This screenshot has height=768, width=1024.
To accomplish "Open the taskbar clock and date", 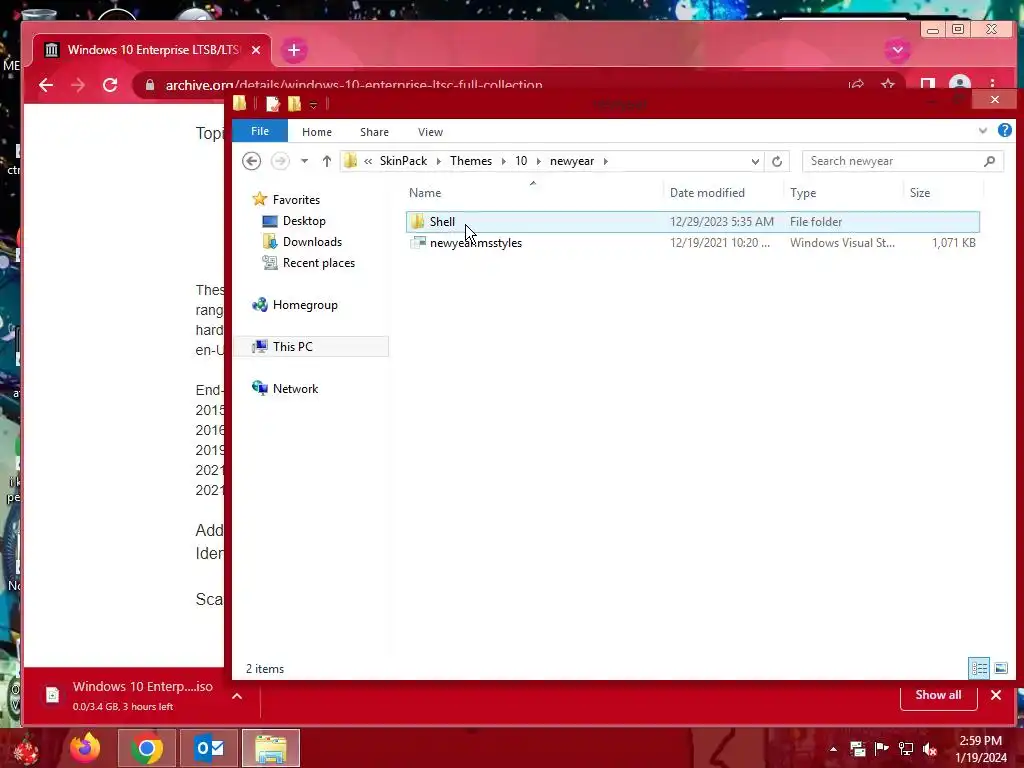I will pos(980,749).
